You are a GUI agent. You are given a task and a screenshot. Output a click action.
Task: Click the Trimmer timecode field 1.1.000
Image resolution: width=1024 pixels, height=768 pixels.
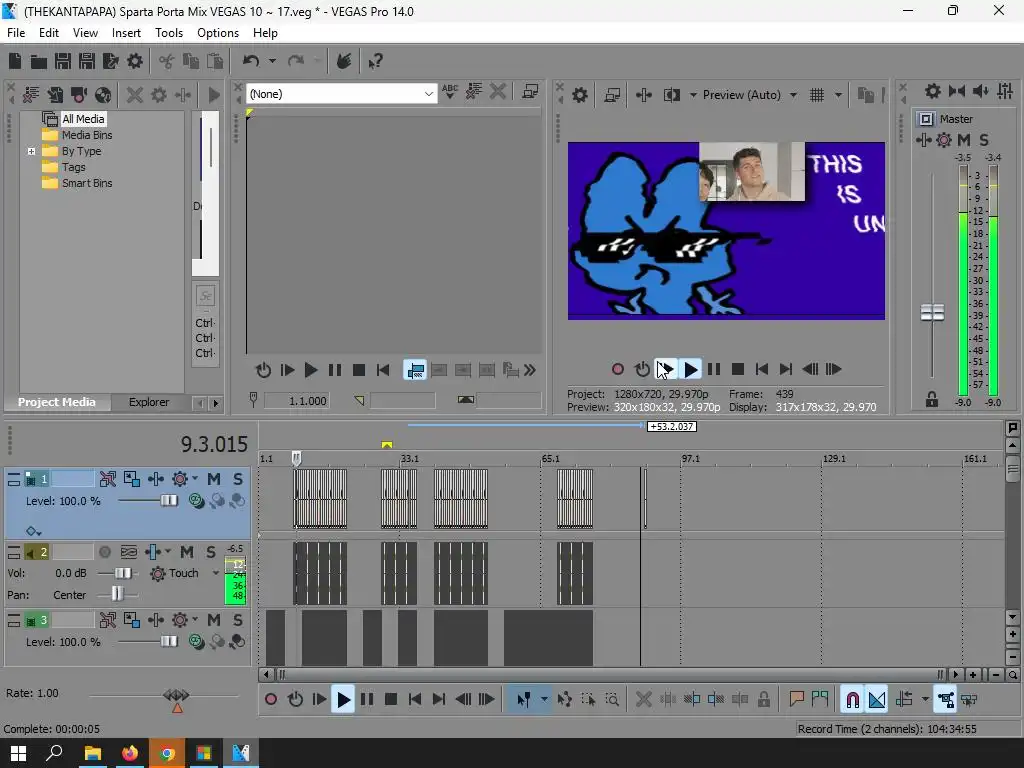[296, 401]
